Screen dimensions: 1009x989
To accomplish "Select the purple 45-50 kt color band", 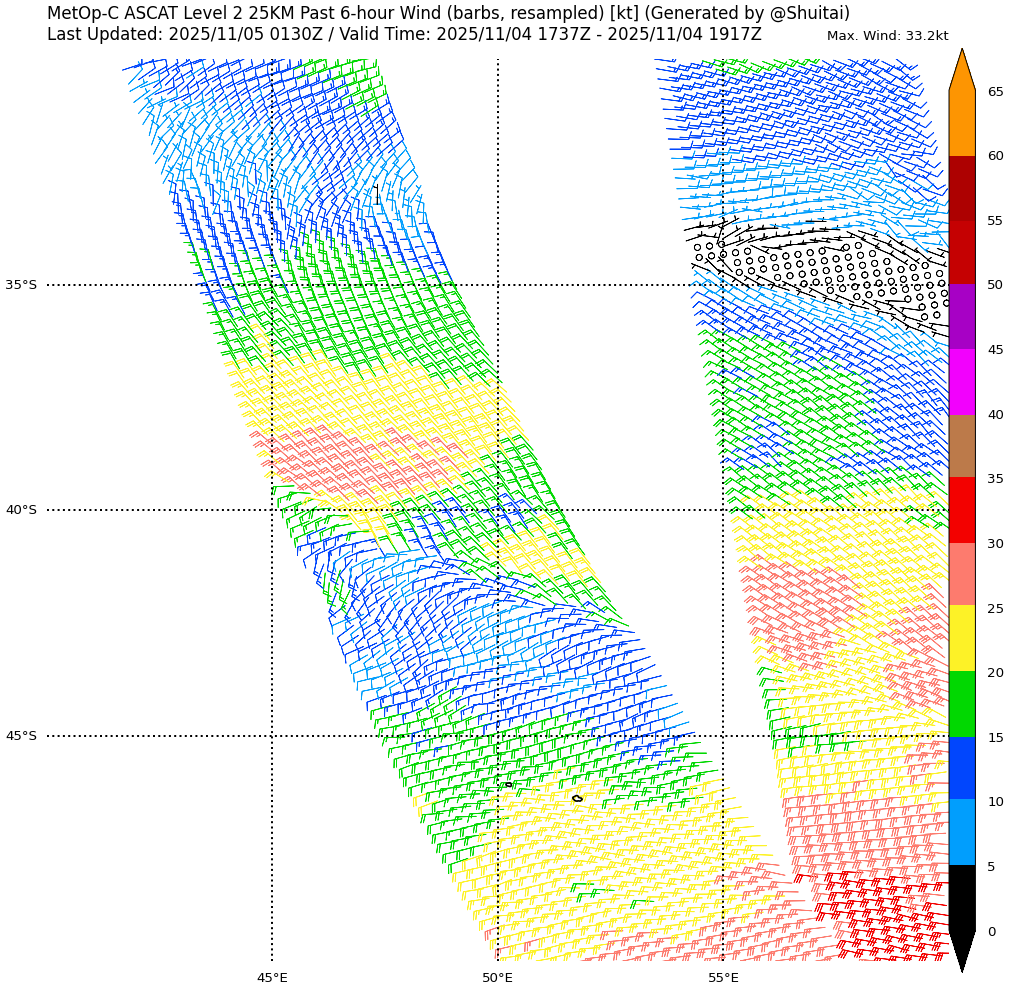I will point(961,316).
